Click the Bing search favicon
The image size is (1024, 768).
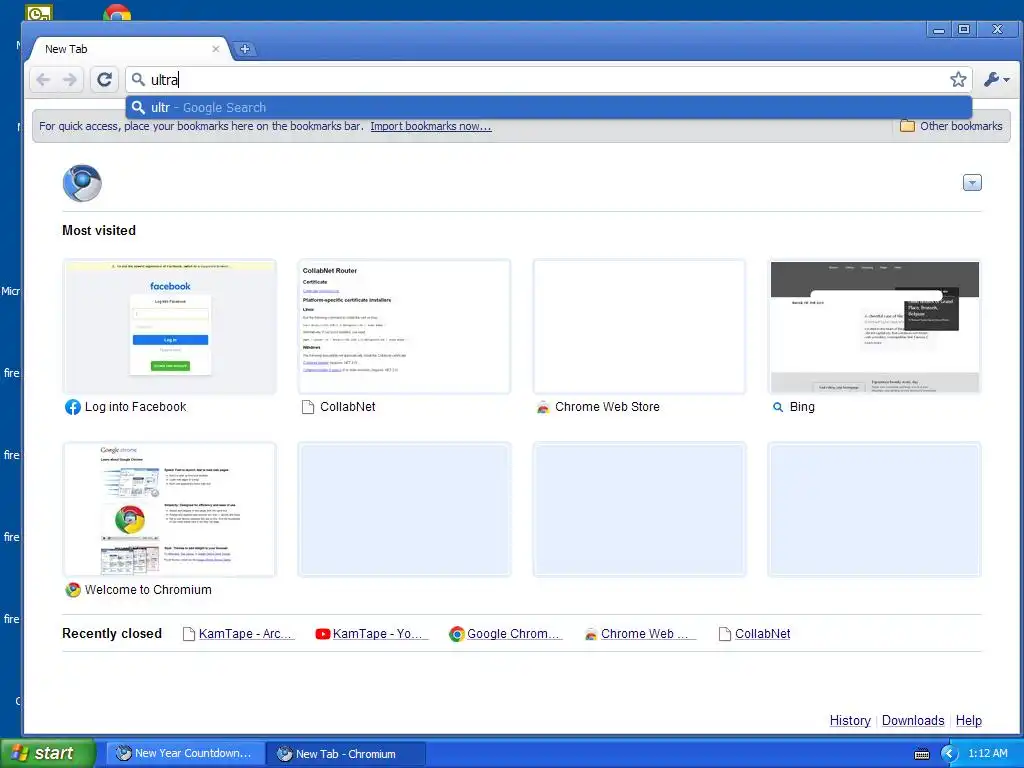pos(778,407)
